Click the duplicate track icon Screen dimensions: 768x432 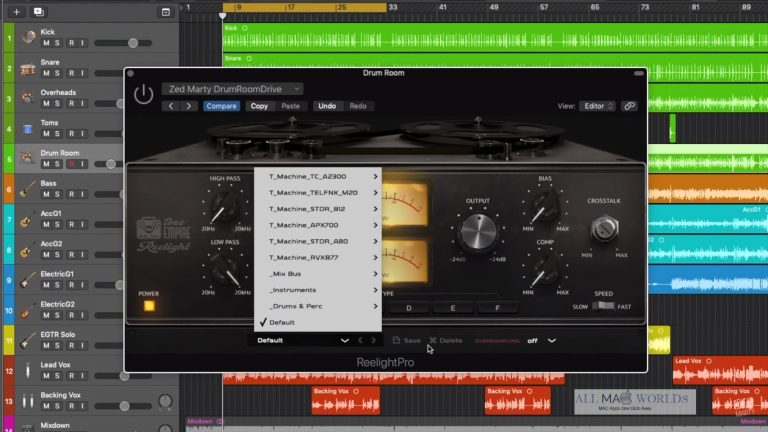click(38, 12)
